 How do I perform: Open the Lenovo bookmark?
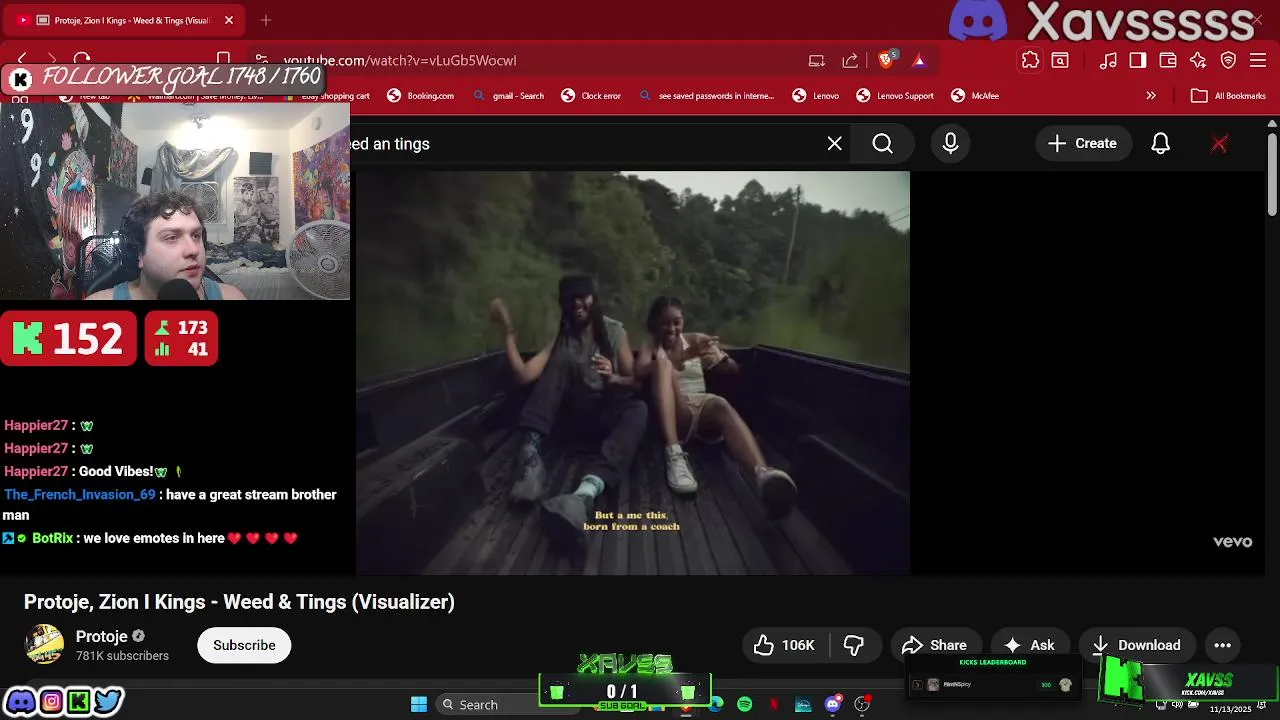816,96
